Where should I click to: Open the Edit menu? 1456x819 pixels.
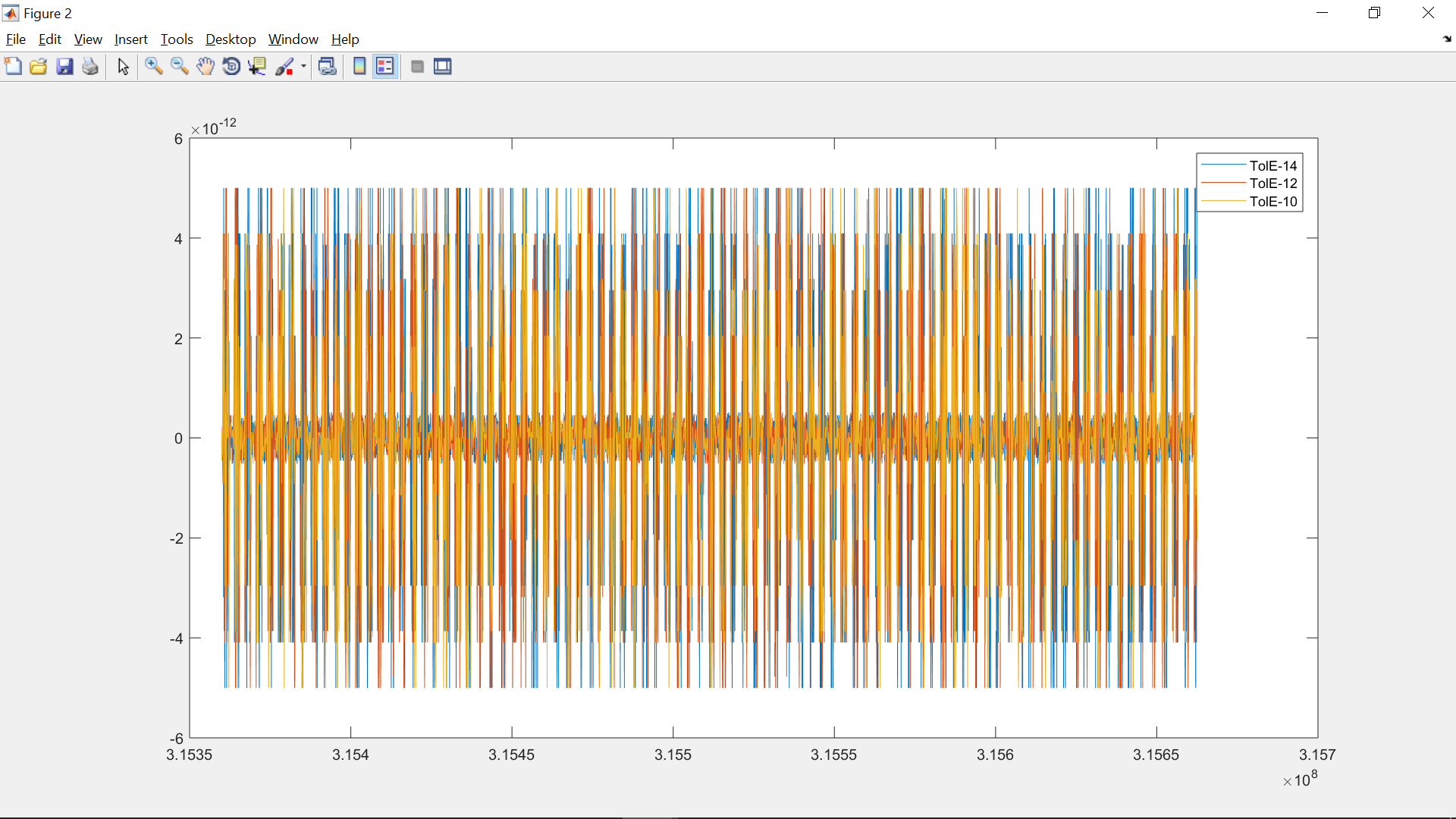pyautogui.click(x=50, y=39)
